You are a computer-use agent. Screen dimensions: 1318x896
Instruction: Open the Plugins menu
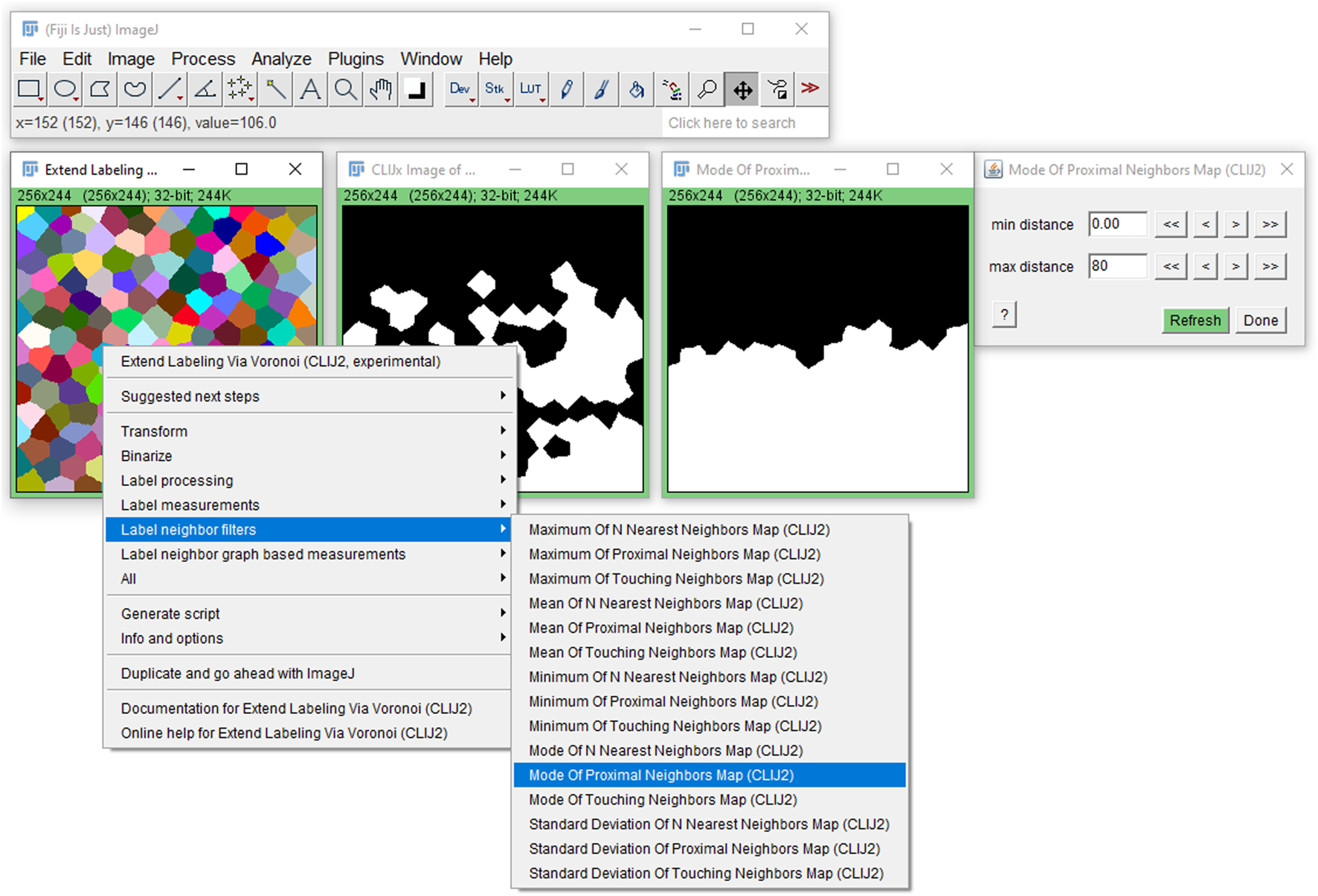356,59
